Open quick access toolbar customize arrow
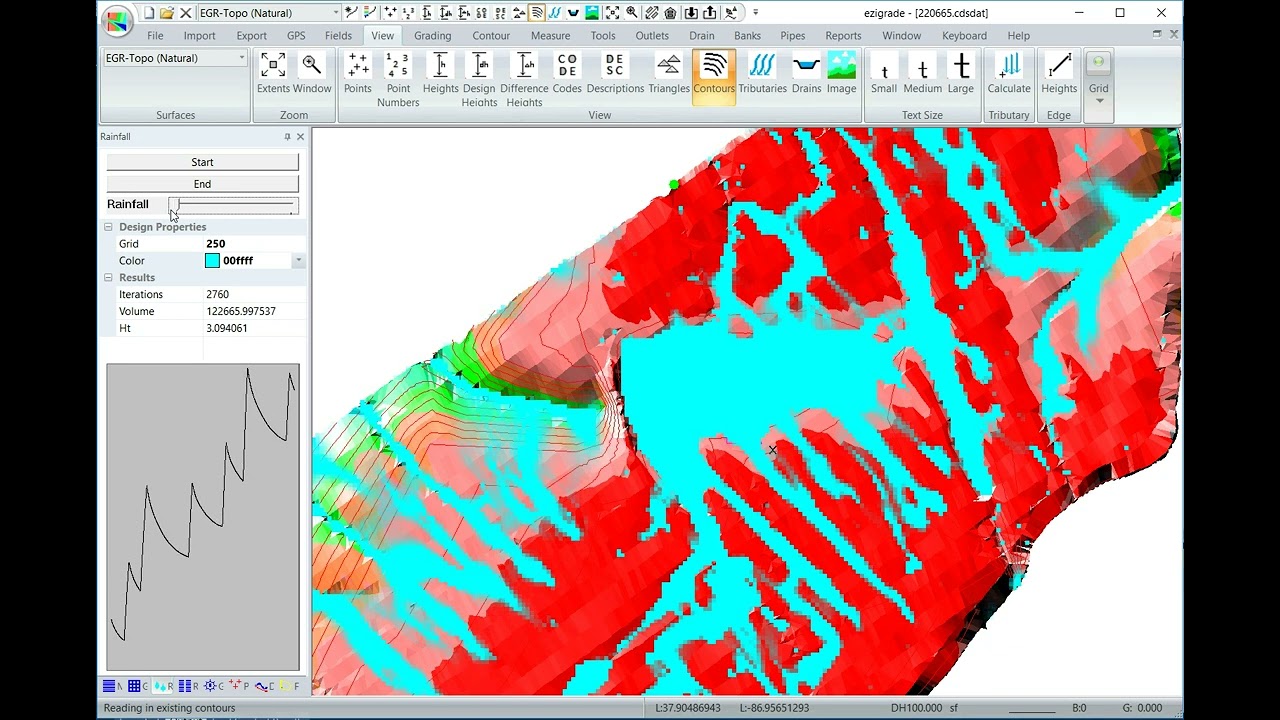Image resolution: width=1280 pixels, height=720 pixels. [x=755, y=13]
